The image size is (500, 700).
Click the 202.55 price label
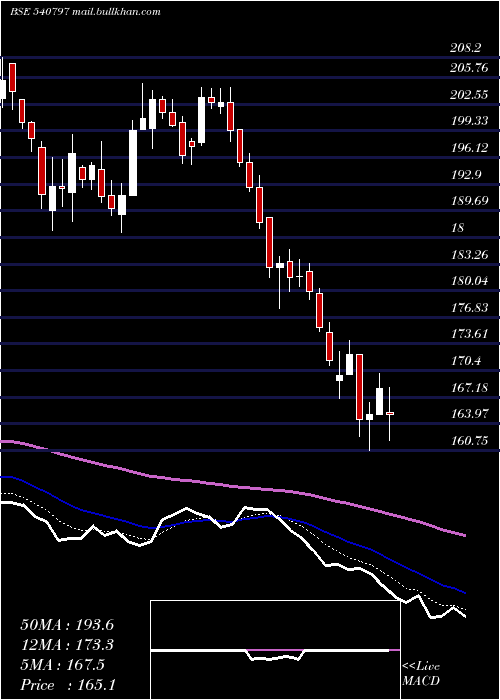pyautogui.click(x=469, y=95)
